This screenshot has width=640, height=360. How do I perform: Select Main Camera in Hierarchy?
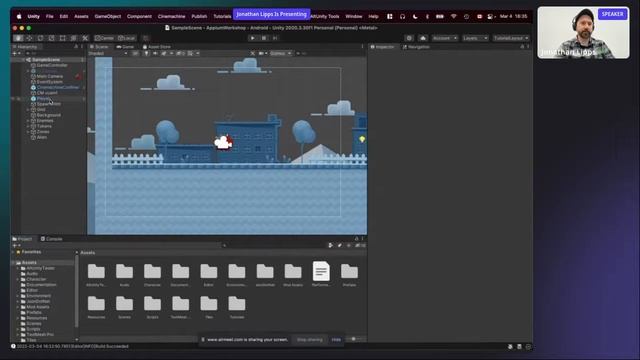pyautogui.click(x=49, y=76)
